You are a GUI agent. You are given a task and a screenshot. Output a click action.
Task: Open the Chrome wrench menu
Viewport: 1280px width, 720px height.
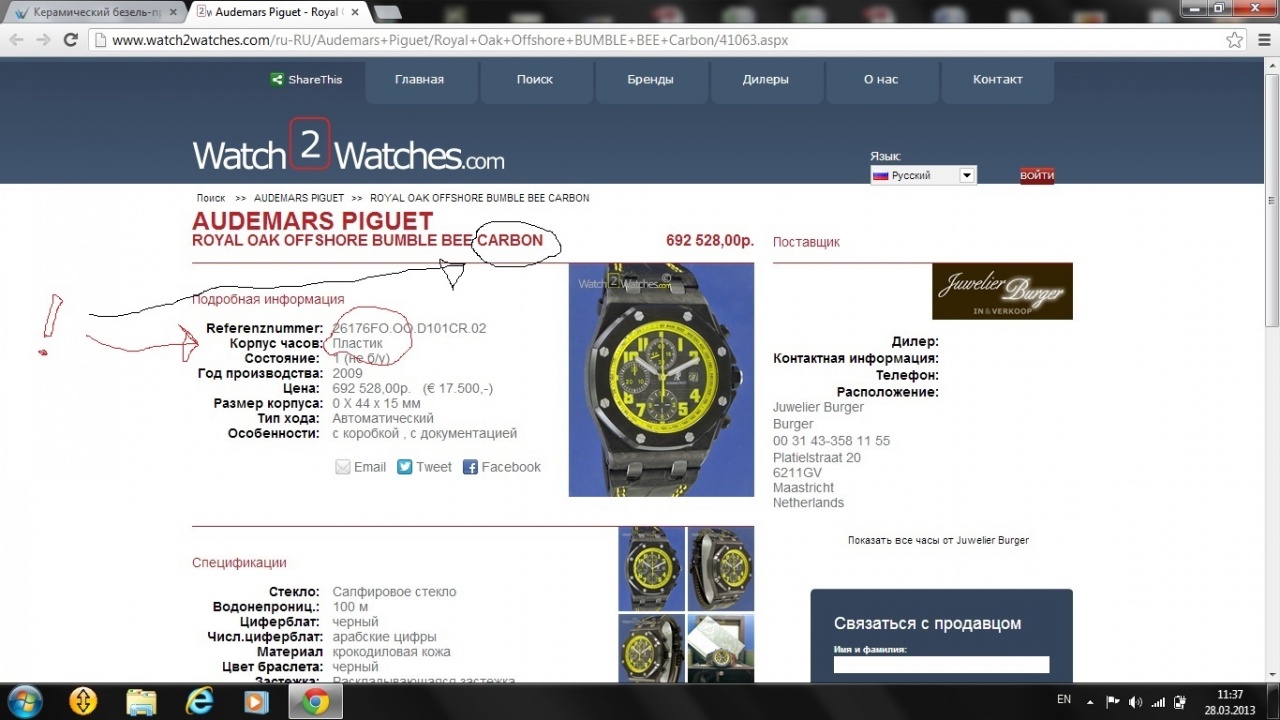(x=1262, y=40)
